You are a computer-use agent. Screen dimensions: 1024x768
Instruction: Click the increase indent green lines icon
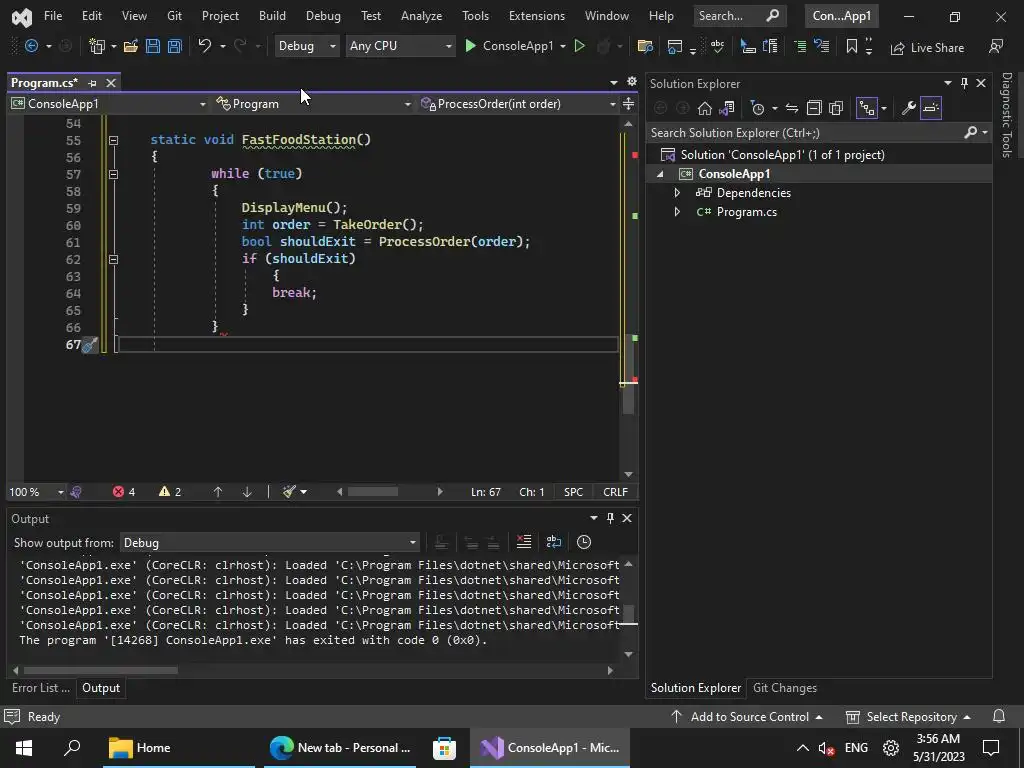pyautogui.click(x=800, y=46)
